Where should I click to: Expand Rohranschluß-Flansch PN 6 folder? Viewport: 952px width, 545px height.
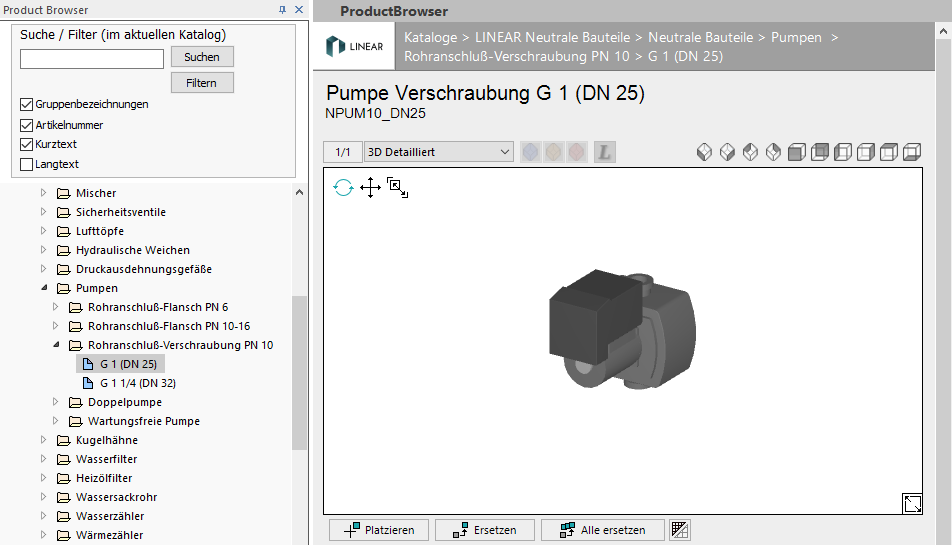(55, 307)
